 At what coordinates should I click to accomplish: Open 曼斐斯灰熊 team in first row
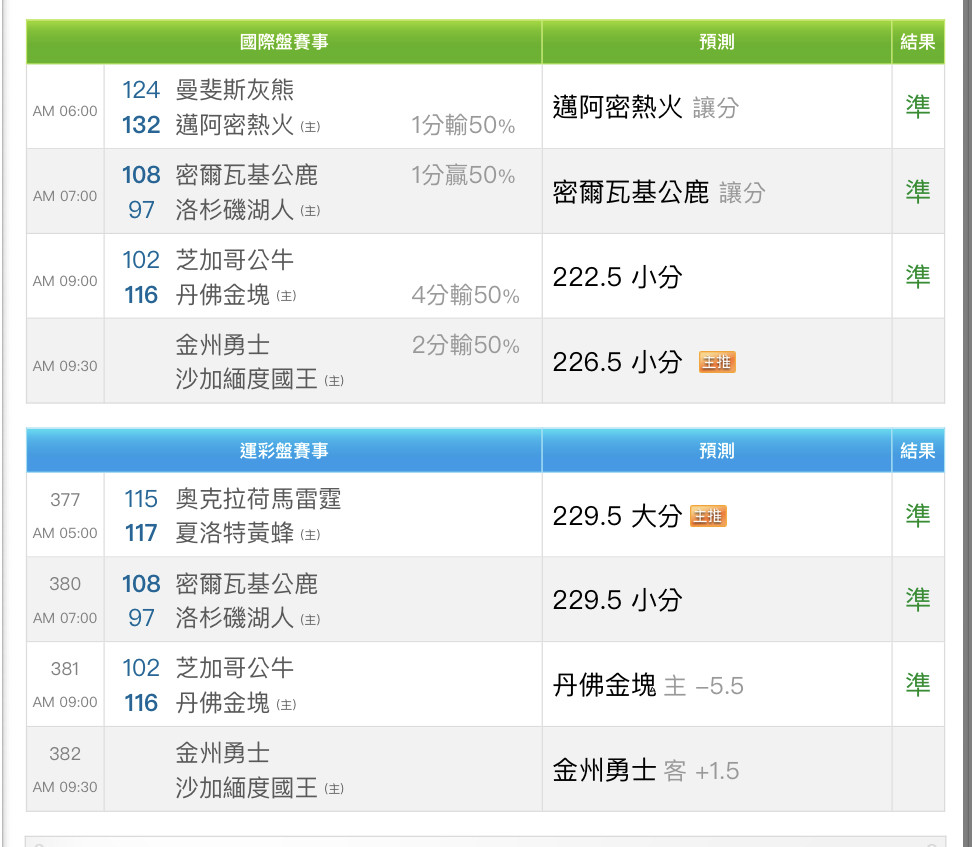coord(234,90)
